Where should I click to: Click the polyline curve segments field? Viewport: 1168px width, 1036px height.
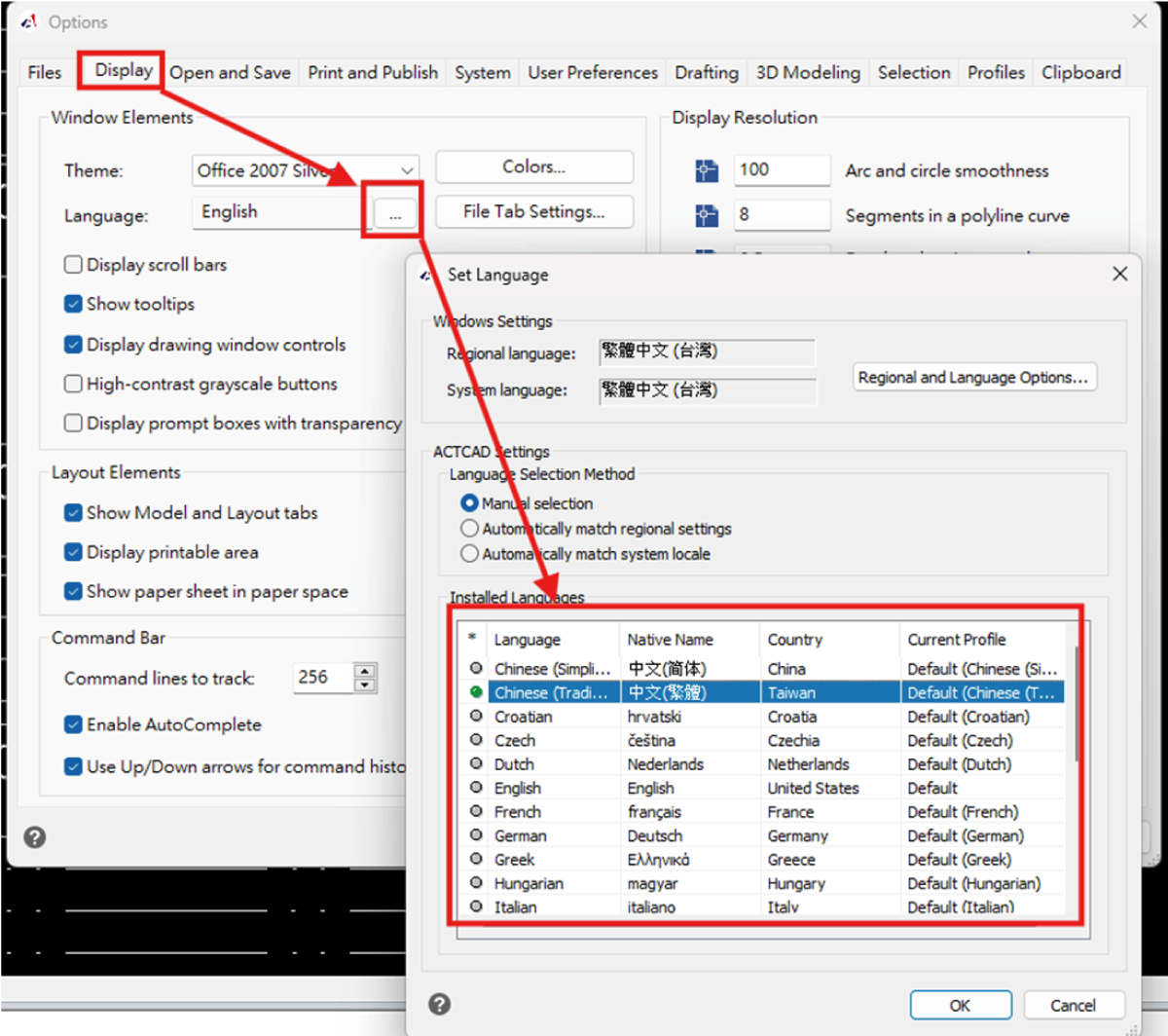click(782, 214)
